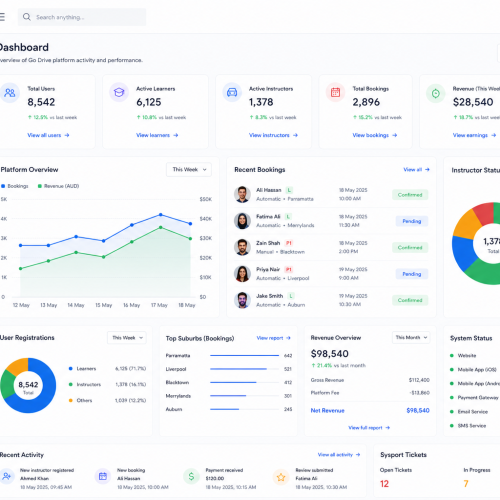Toggle the Bookings legend on chart
The width and height of the screenshot is (500, 500).
[x=15, y=186]
